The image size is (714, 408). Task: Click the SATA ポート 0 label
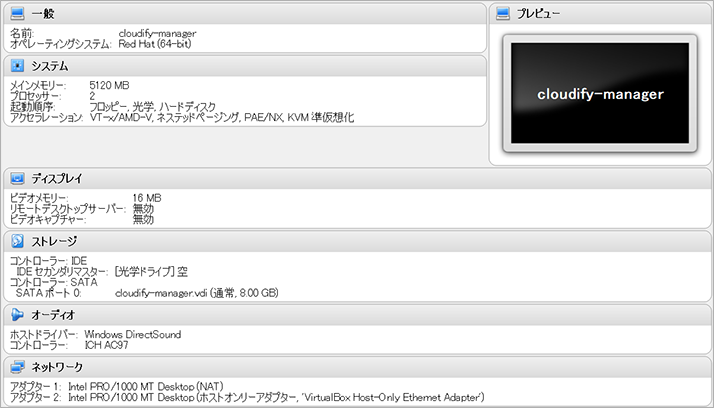pyautogui.click(x=49, y=293)
